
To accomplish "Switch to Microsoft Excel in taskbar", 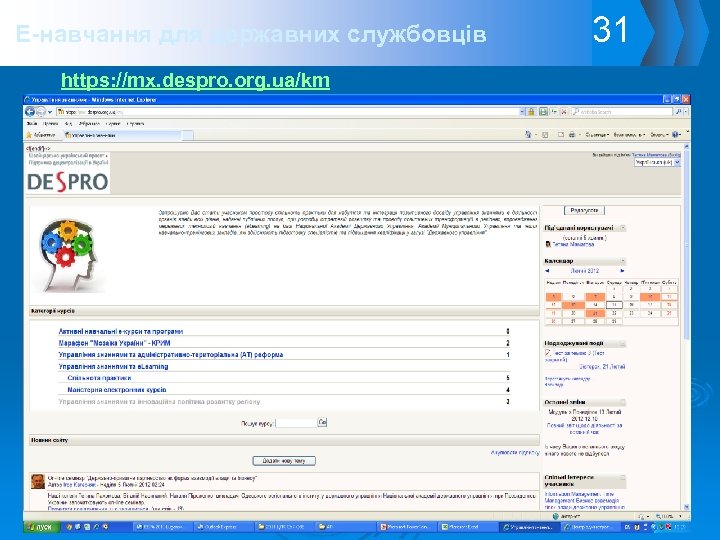I will pyautogui.click(x=467, y=527).
